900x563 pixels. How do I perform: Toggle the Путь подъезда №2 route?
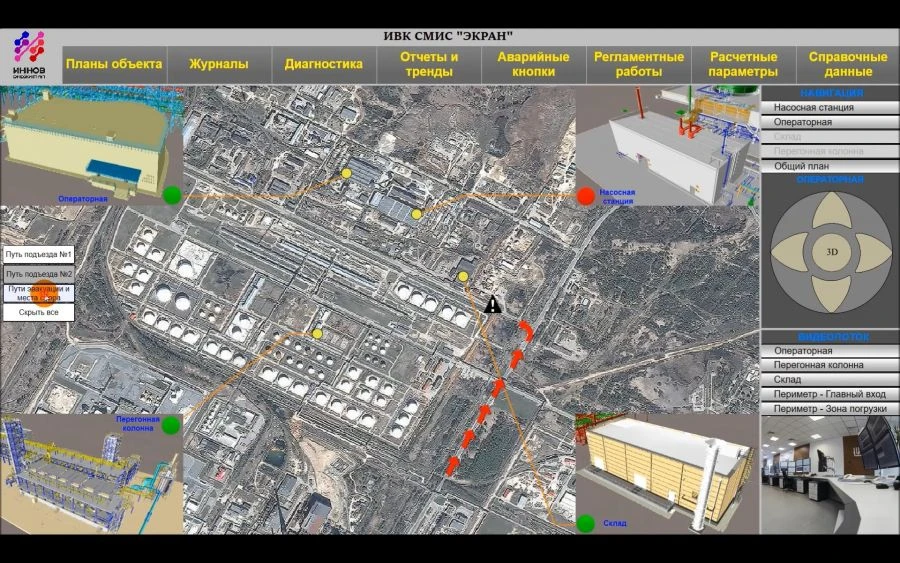point(39,274)
